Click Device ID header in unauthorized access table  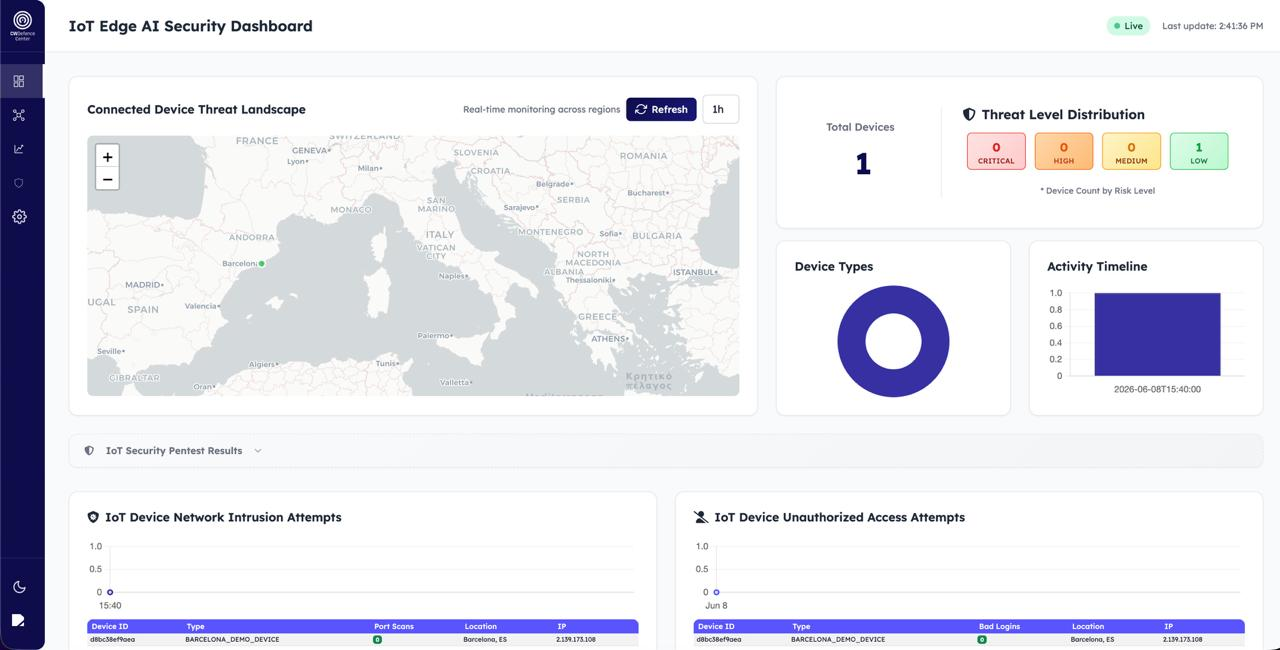coord(716,626)
